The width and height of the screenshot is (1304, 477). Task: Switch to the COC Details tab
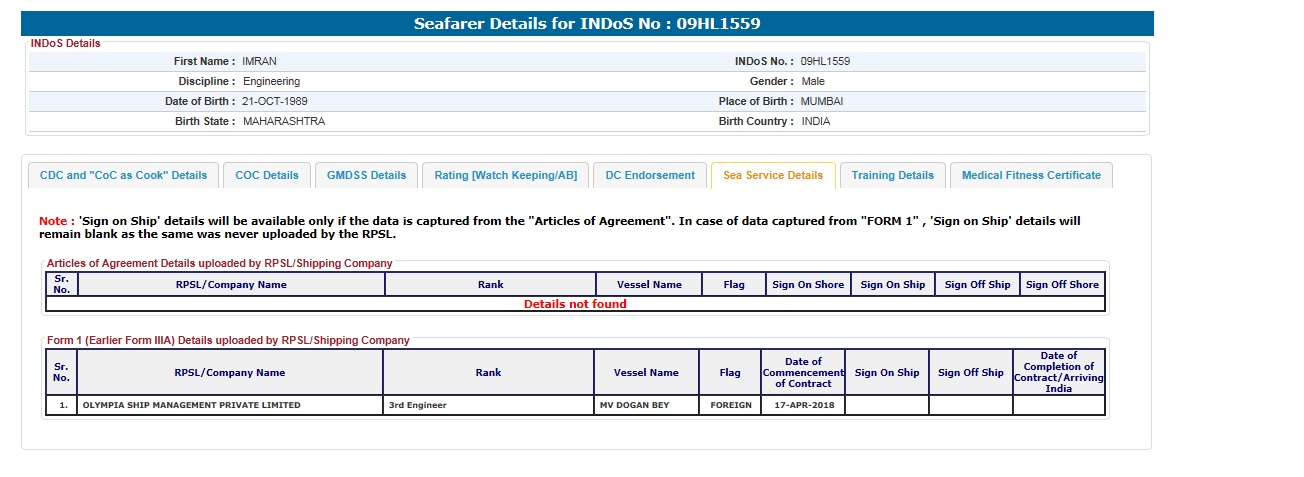(267, 175)
